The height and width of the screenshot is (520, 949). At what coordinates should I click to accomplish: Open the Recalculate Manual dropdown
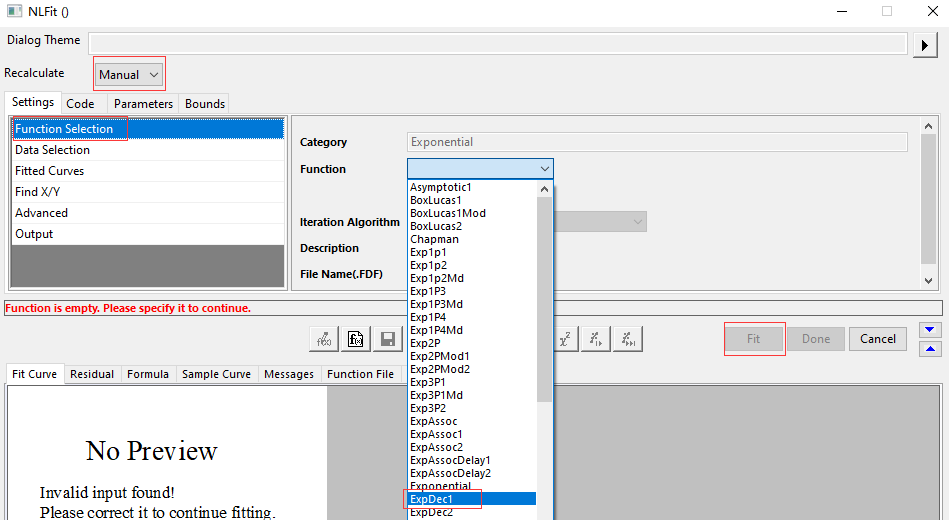point(129,74)
